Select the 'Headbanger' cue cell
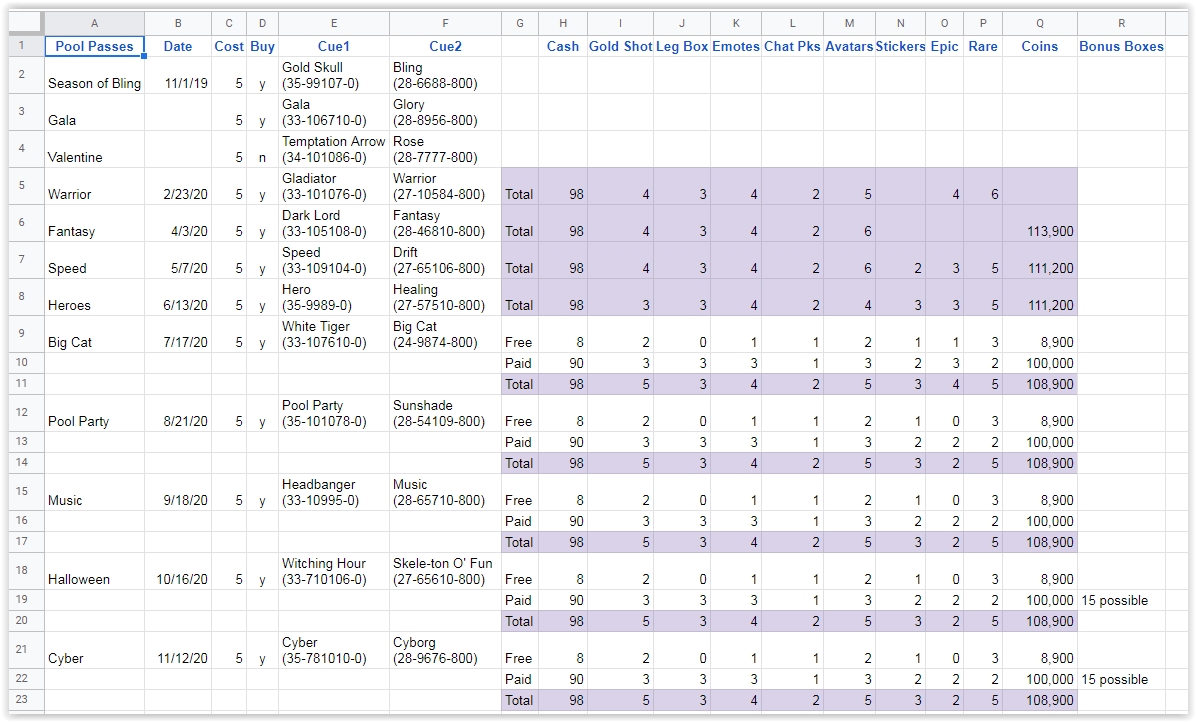The width and height of the screenshot is (1196, 722). (333, 492)
